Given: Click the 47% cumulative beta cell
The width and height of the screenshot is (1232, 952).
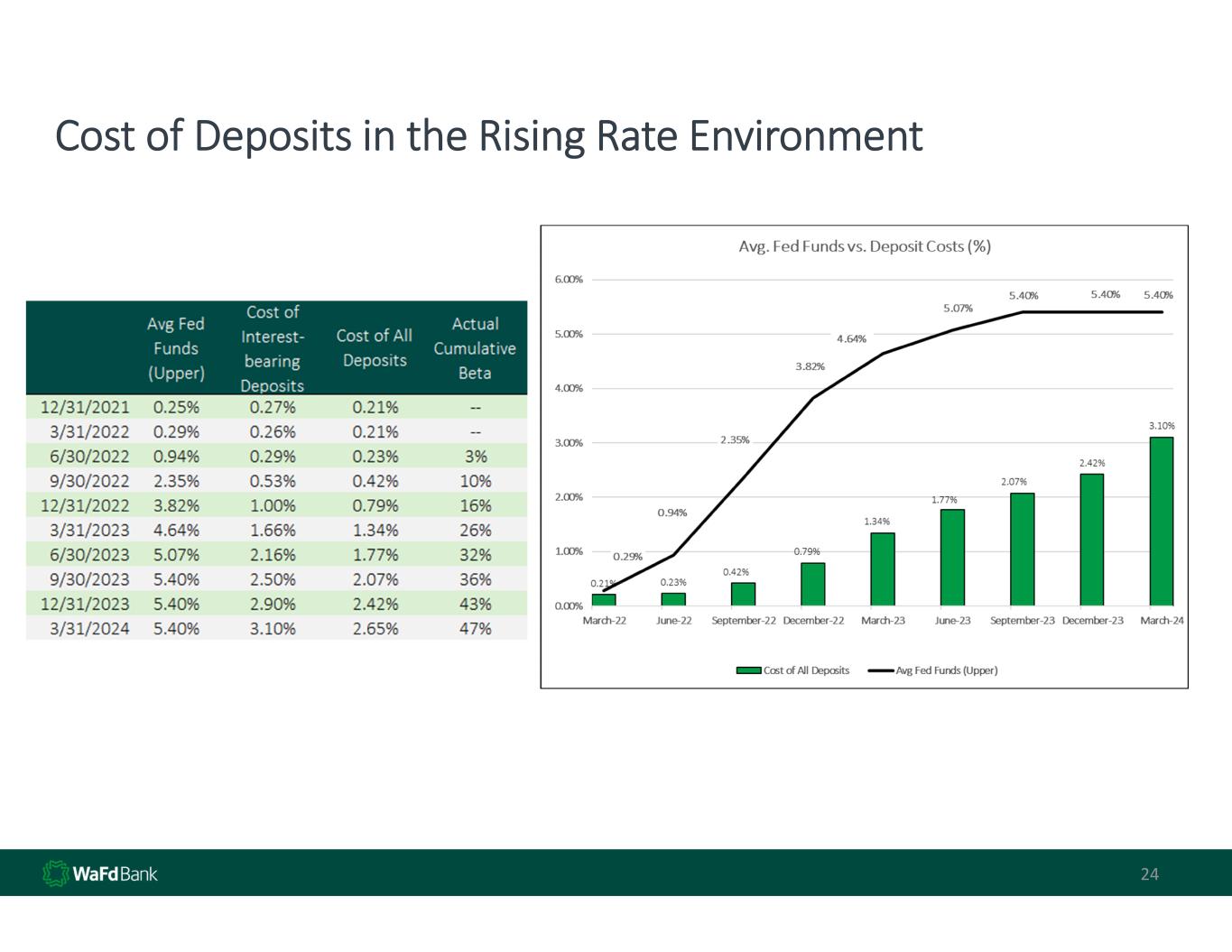Looking at the screenshot, I should point(475,628).
